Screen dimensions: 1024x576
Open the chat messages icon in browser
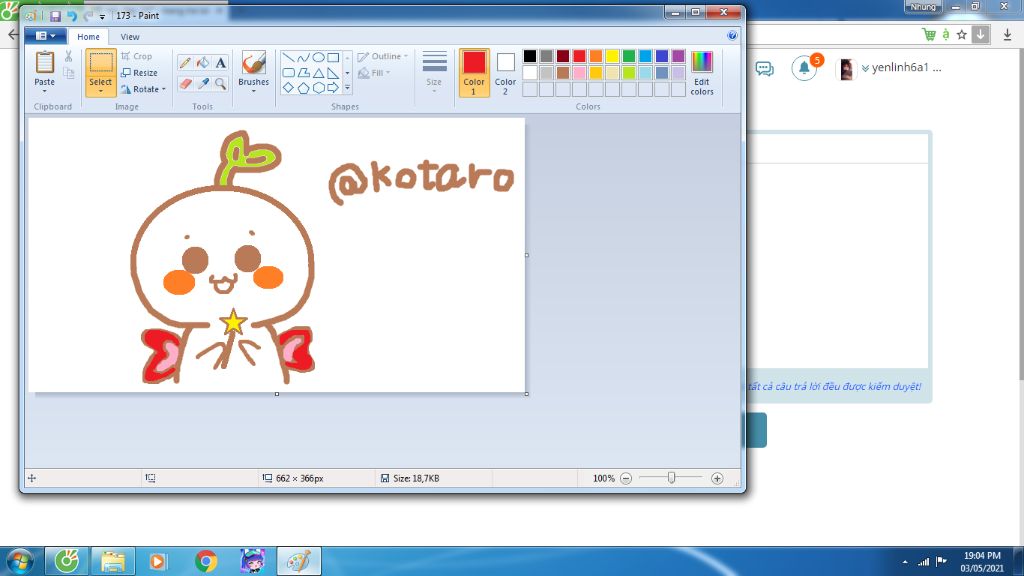point(765,69)
